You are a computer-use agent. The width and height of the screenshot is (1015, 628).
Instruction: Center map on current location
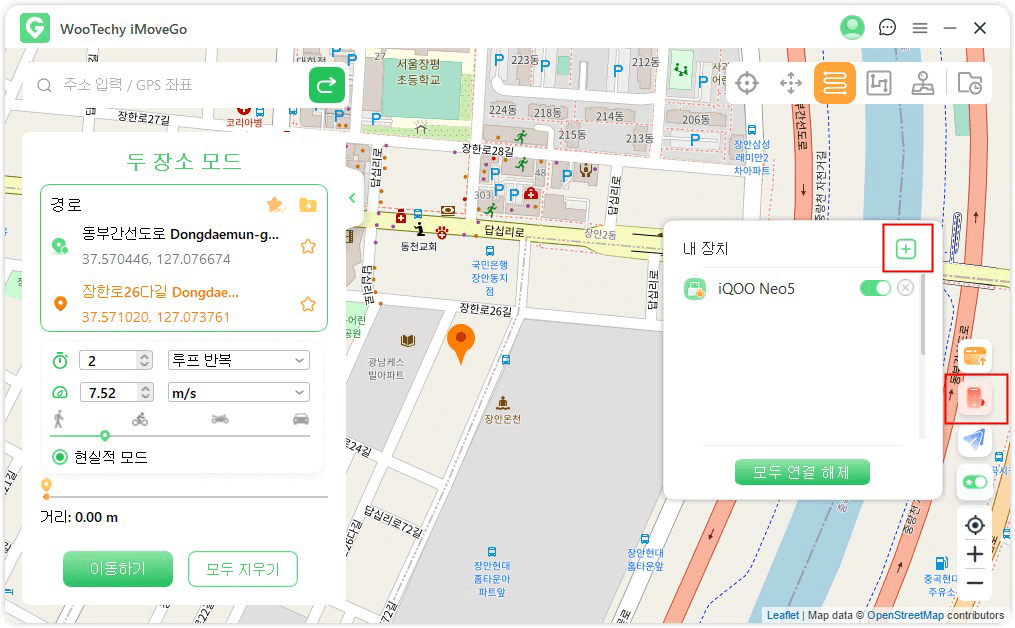point(974,525)
